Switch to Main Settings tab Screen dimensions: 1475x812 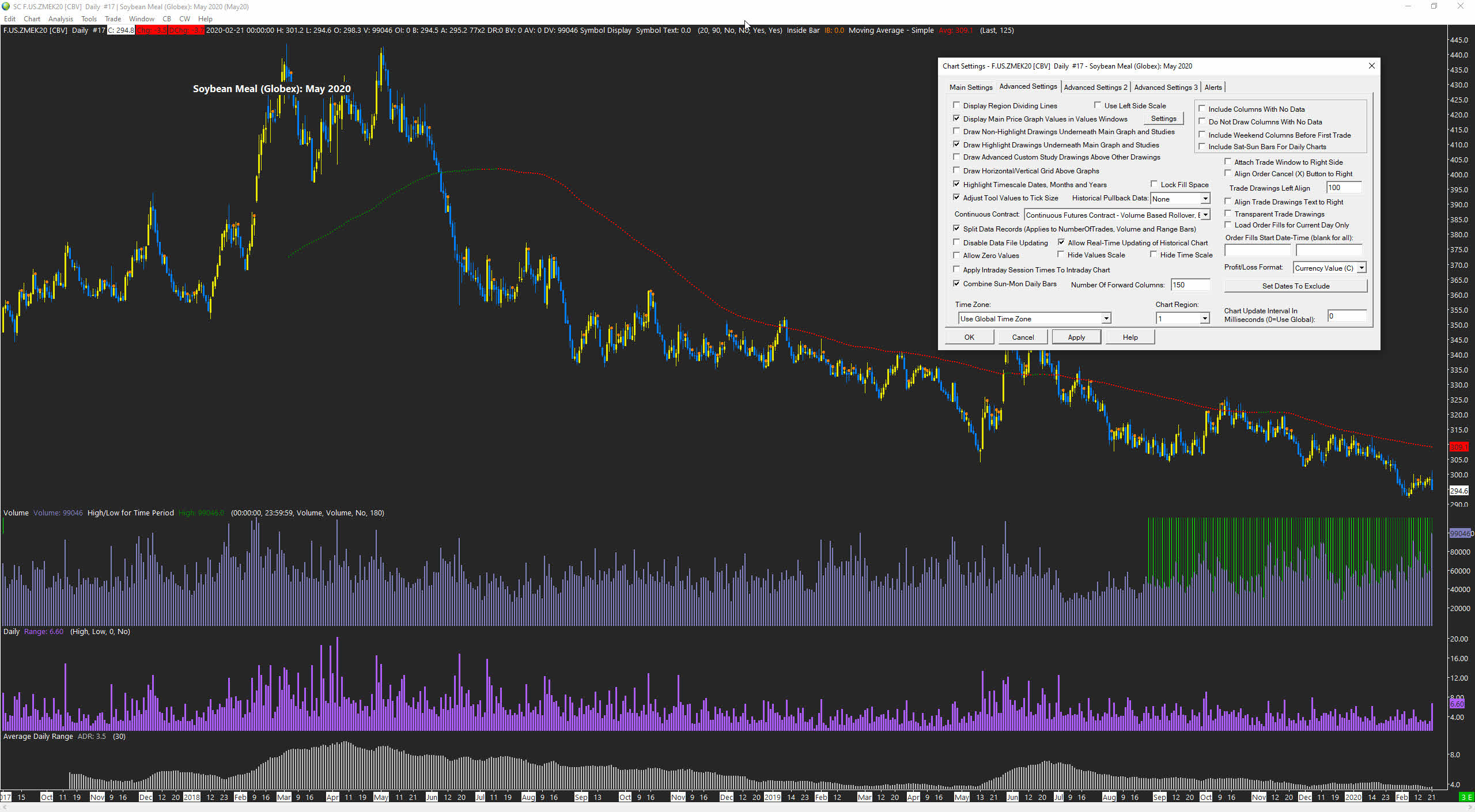pyautogui.click(x=971, y=87)
